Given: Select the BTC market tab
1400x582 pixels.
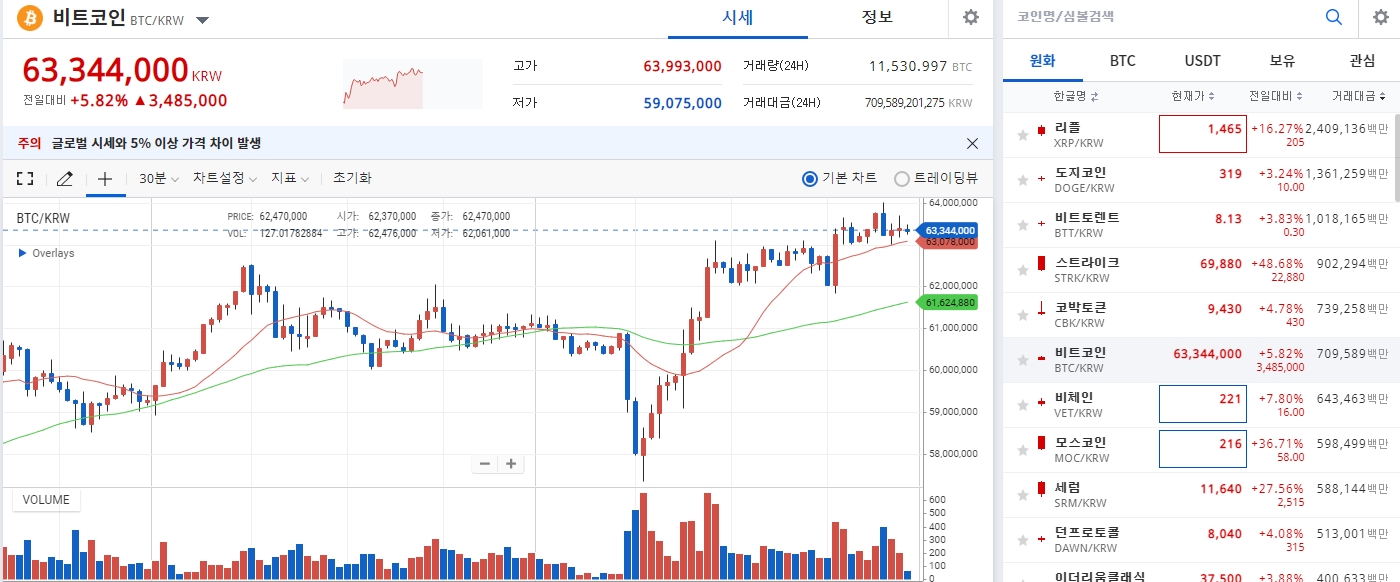Looking at the screenshot, I should coord(1122,61).
